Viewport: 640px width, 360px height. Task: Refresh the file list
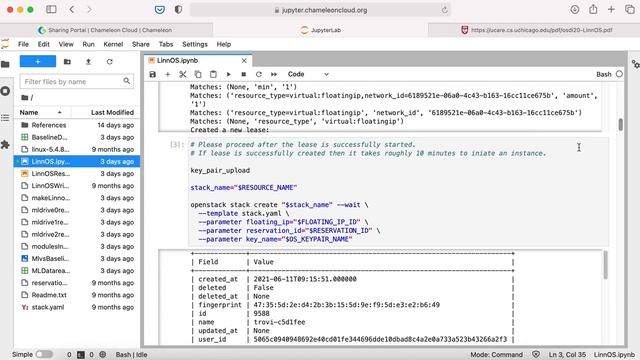point(109,62)
